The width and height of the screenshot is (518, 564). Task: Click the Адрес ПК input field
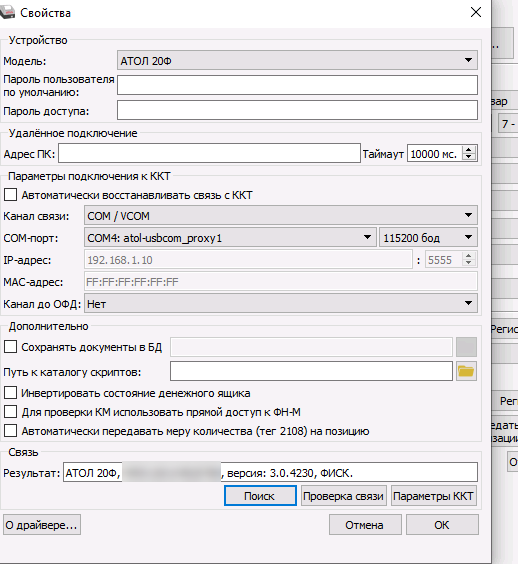[x=209, y=153]
